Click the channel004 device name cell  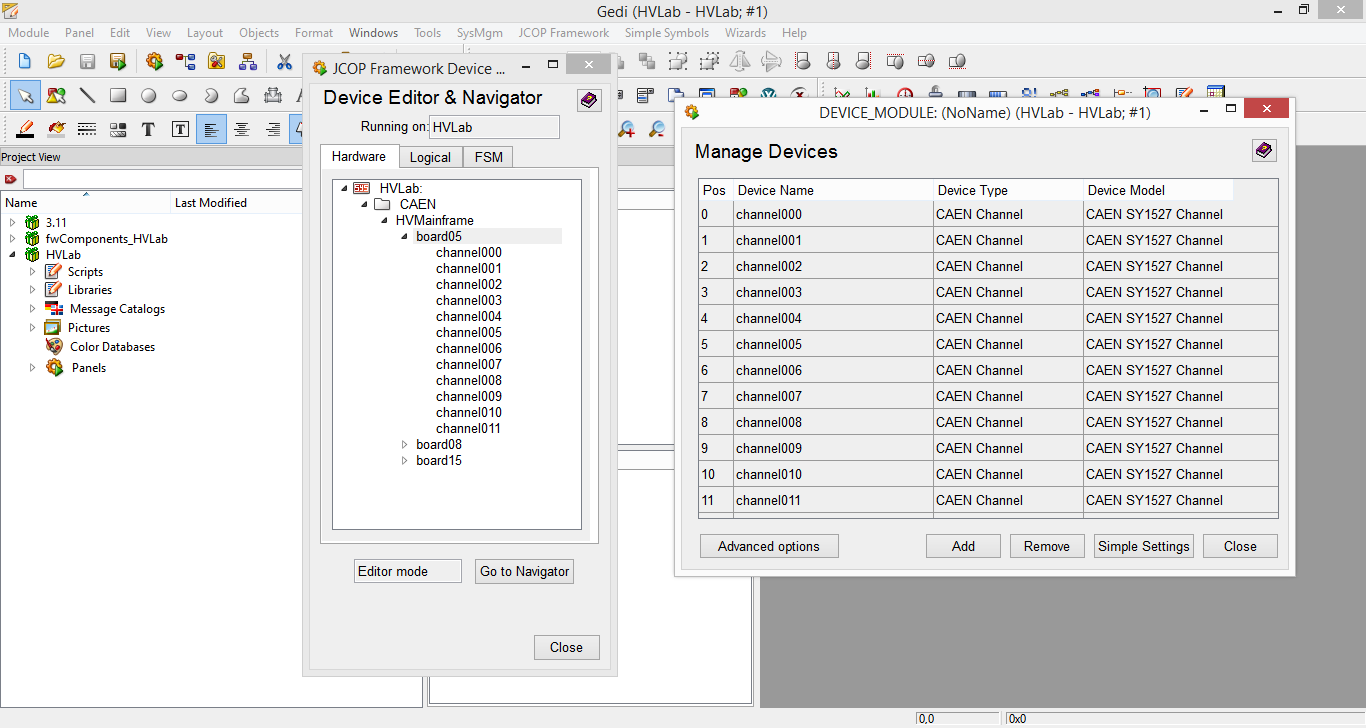tap(833, 318)
